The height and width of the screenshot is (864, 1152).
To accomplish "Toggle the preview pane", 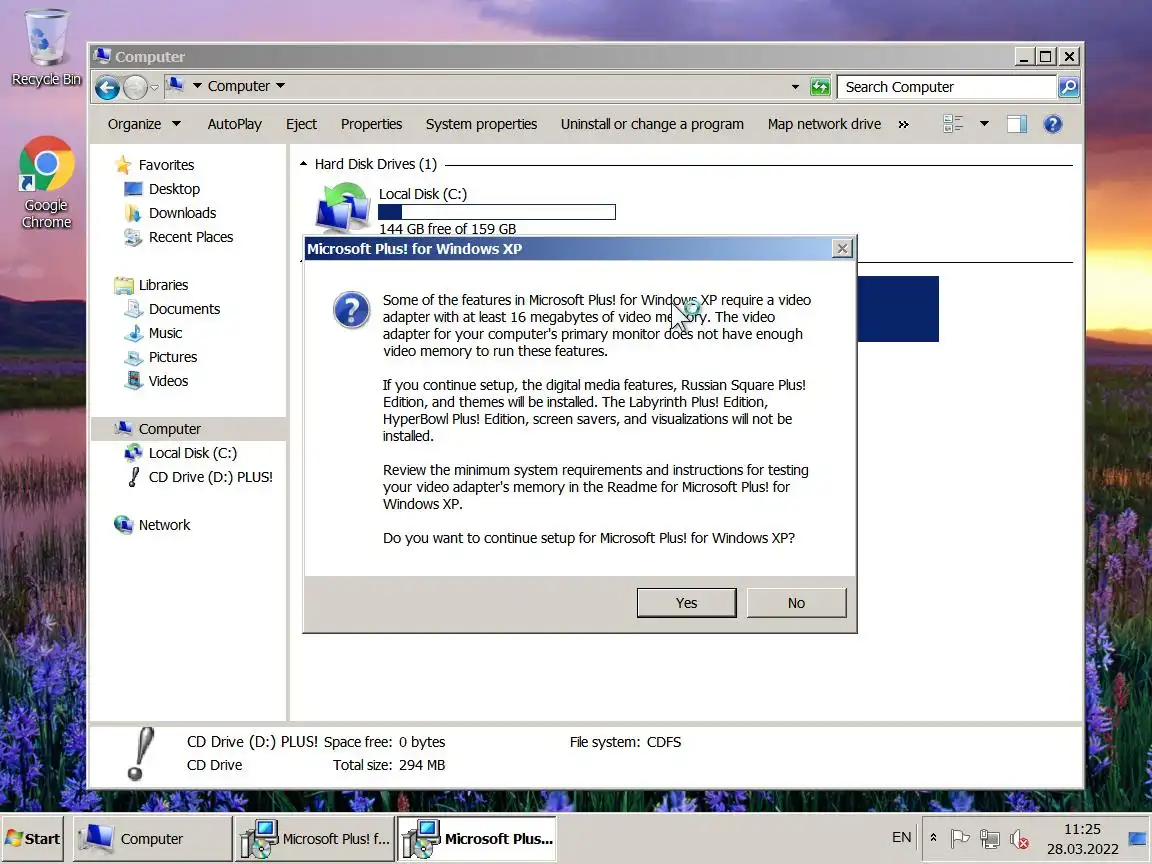I will pos(1017,124).
